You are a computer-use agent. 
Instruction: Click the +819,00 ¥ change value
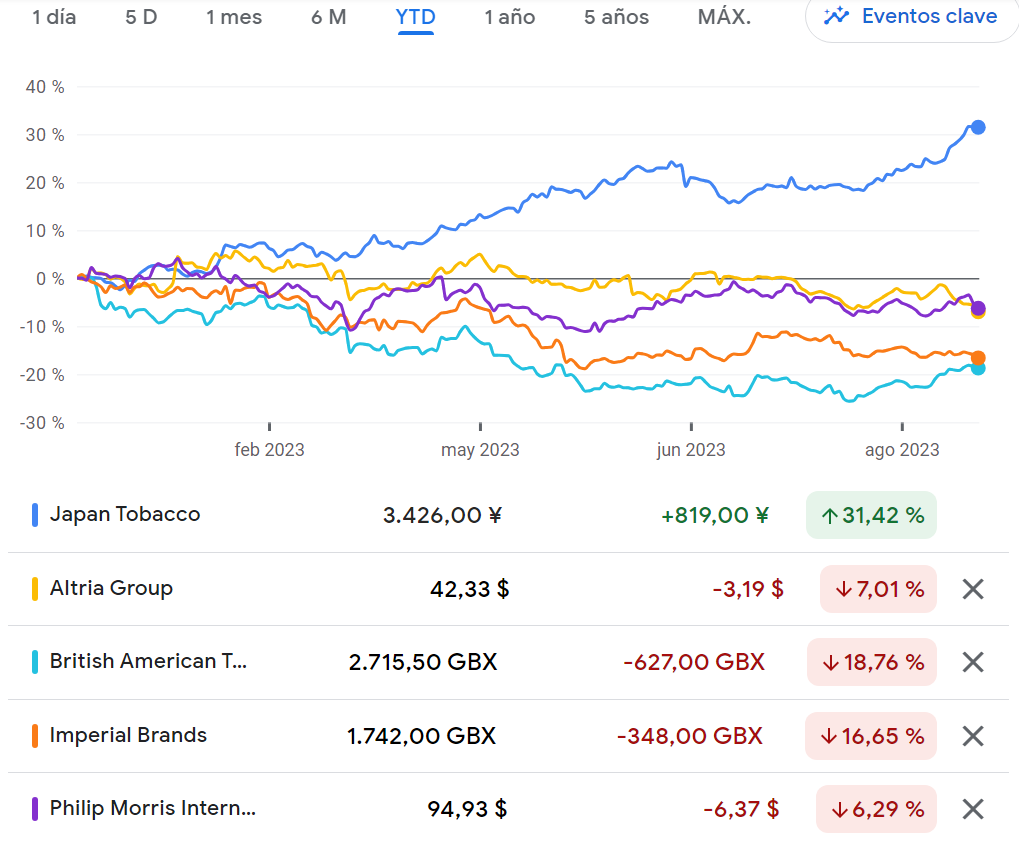click(715, 515)
